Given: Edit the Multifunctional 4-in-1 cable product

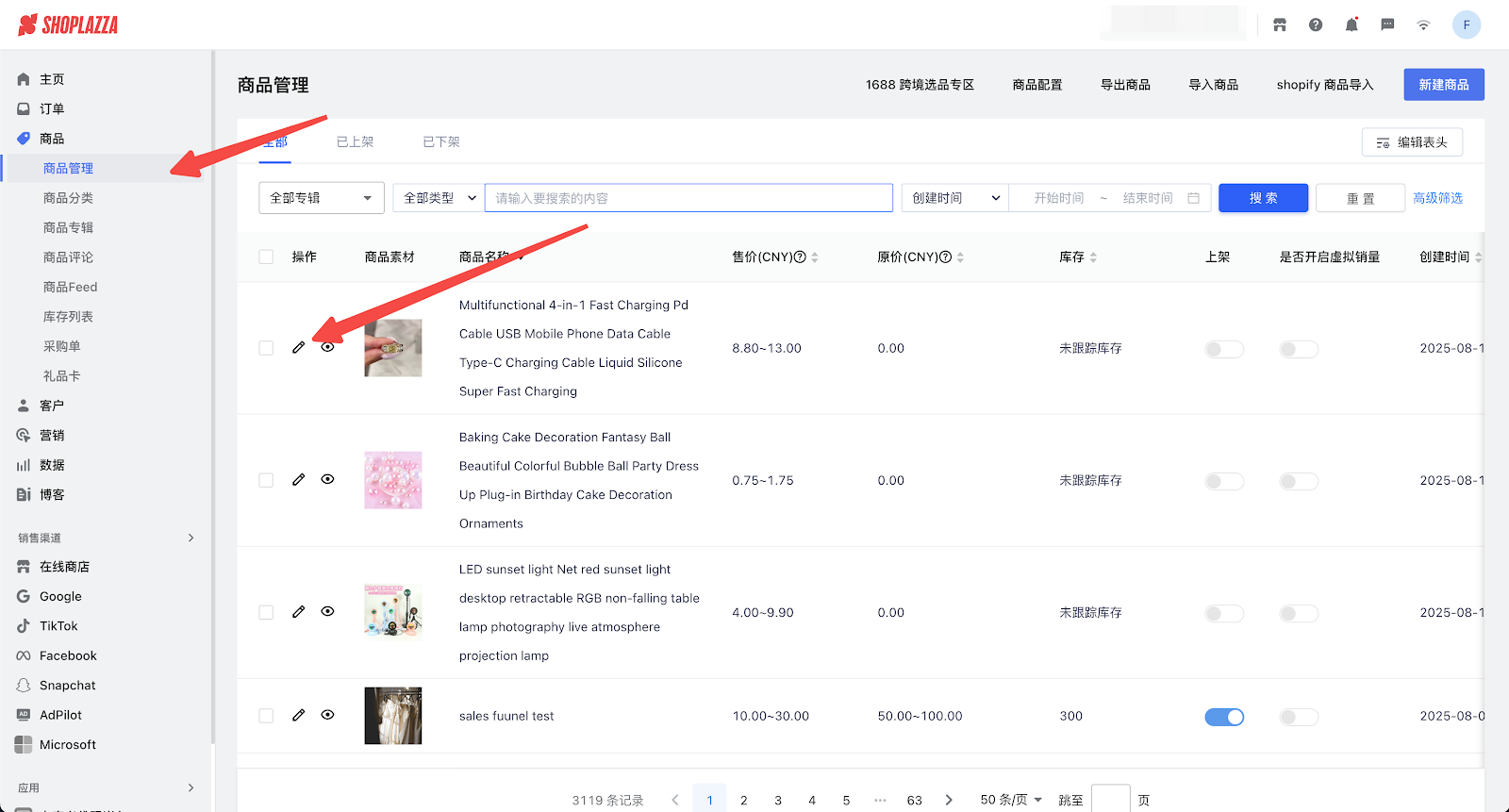Looking at the screenshot, I should [x=298, y=347].
